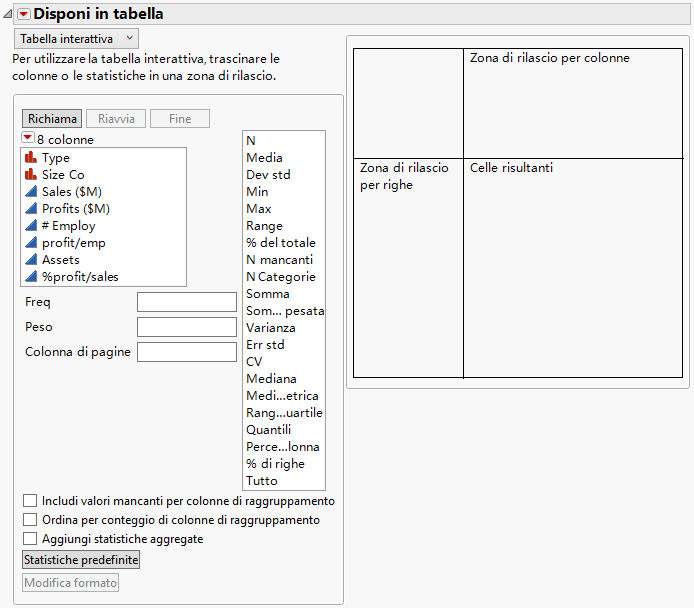
Task: Select the % del totale statistic
Action: pyautogui.click(x=281, y=242)
